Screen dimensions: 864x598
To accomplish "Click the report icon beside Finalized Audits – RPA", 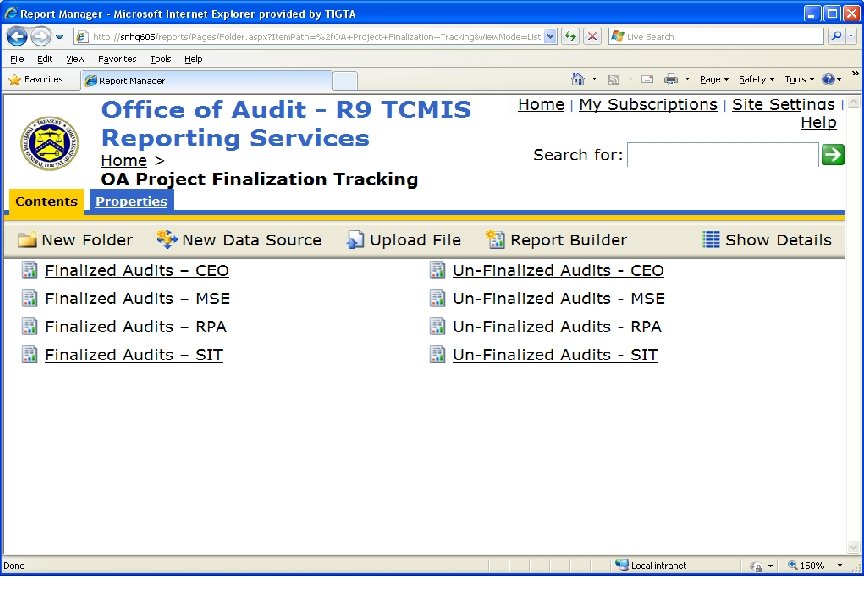I will (x=30, y=326).
